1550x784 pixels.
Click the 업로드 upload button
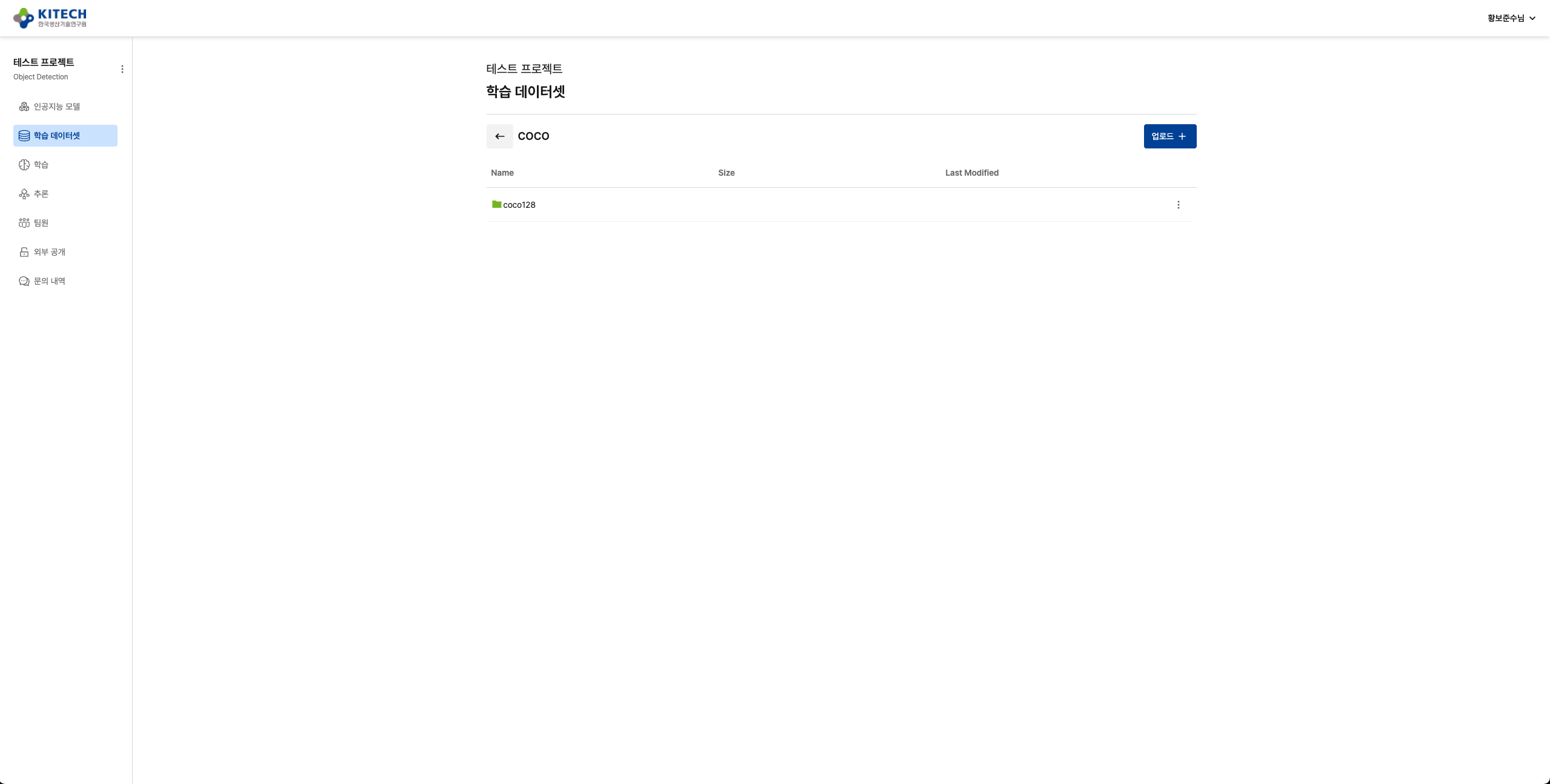pyautogui.click(x=1169, y=136)
